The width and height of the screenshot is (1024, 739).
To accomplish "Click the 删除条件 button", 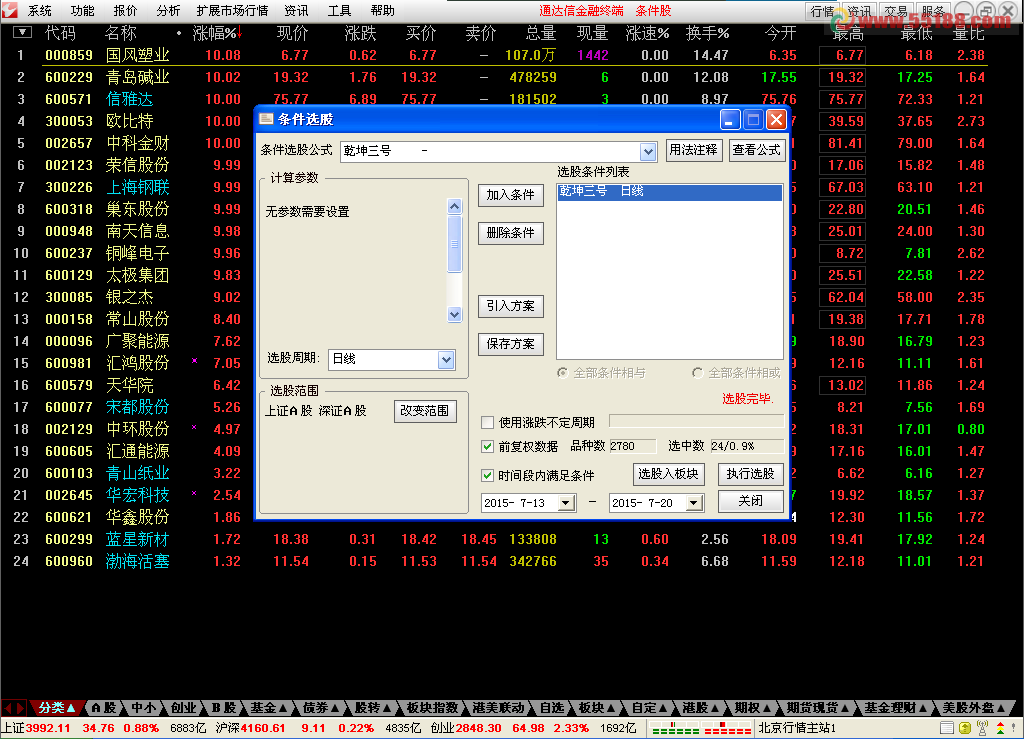I will (511, 233).
